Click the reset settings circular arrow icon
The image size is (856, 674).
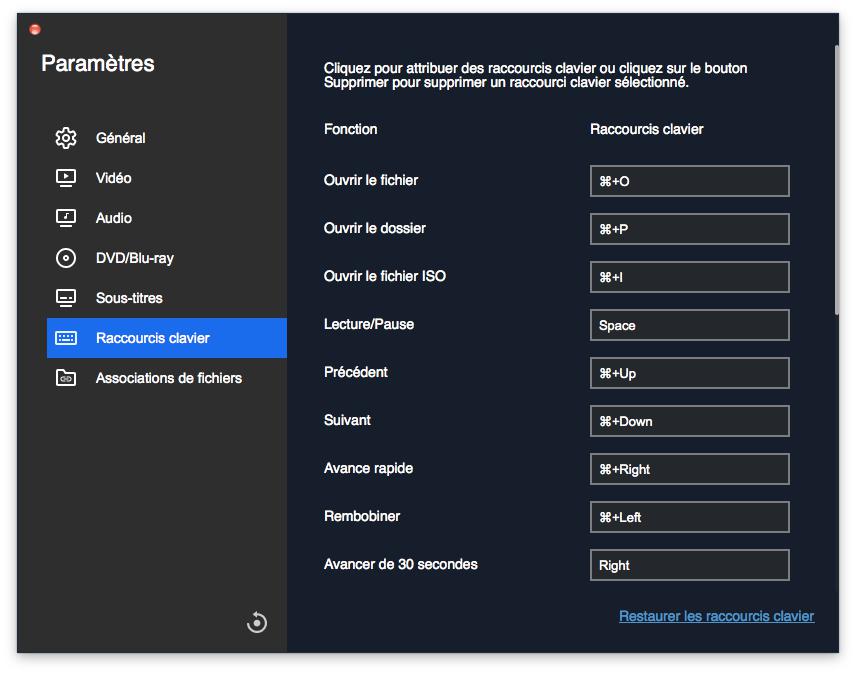click(x=257, y=623)
